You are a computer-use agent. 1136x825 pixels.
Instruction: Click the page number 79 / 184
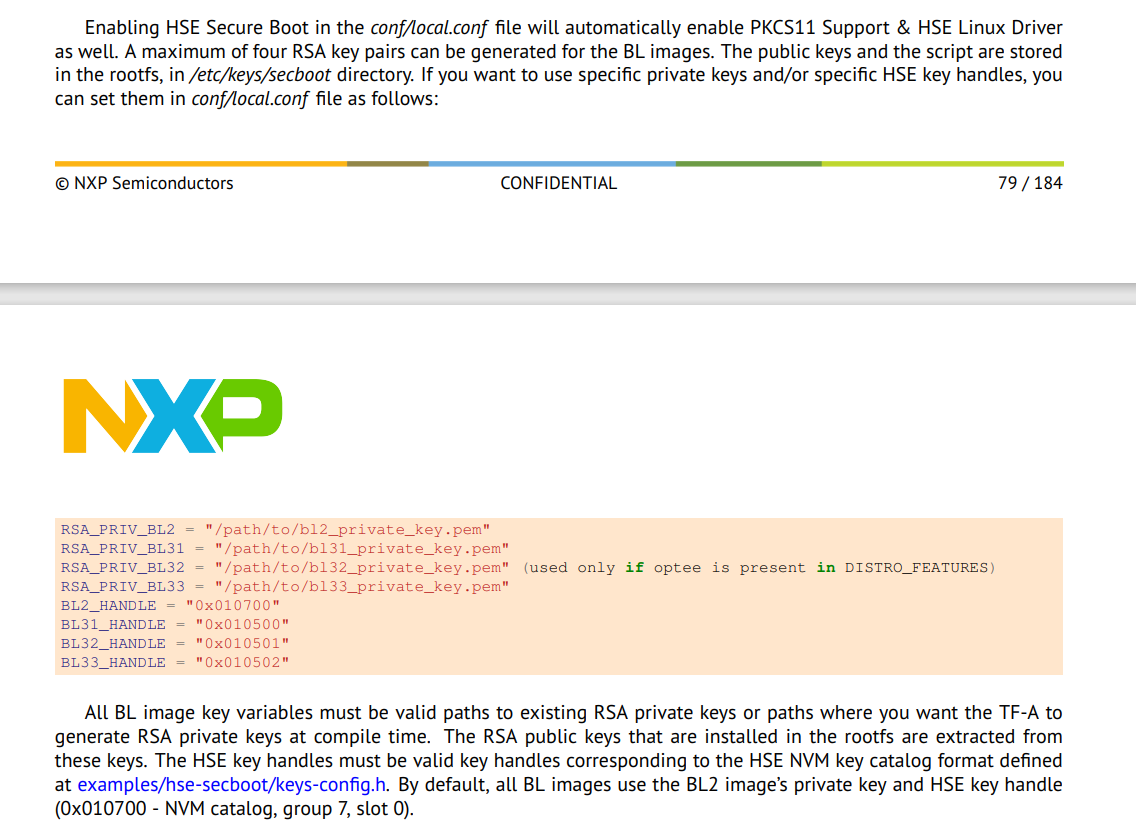click(1030, 183)
